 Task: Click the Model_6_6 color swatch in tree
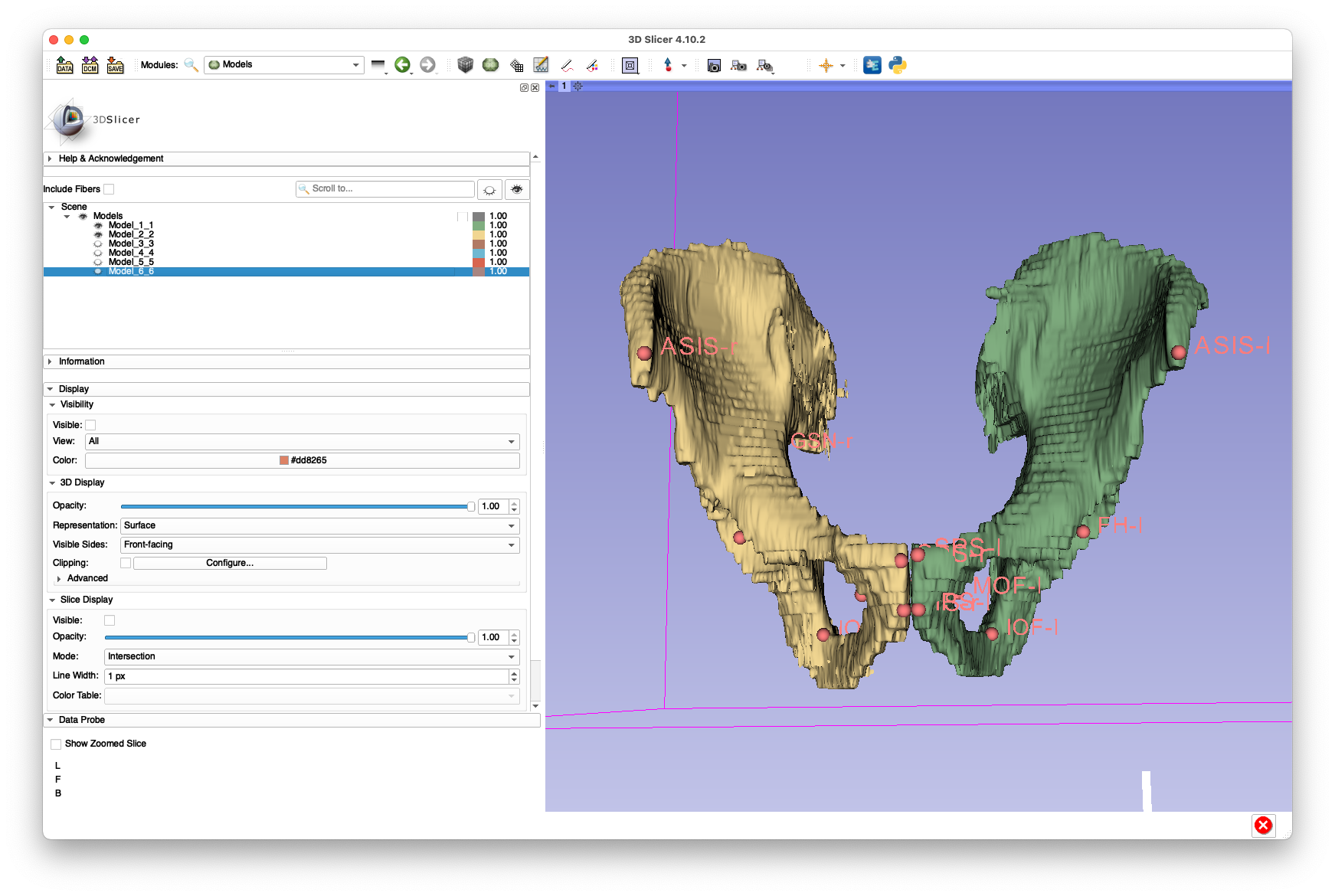click(x=479, y=271)
